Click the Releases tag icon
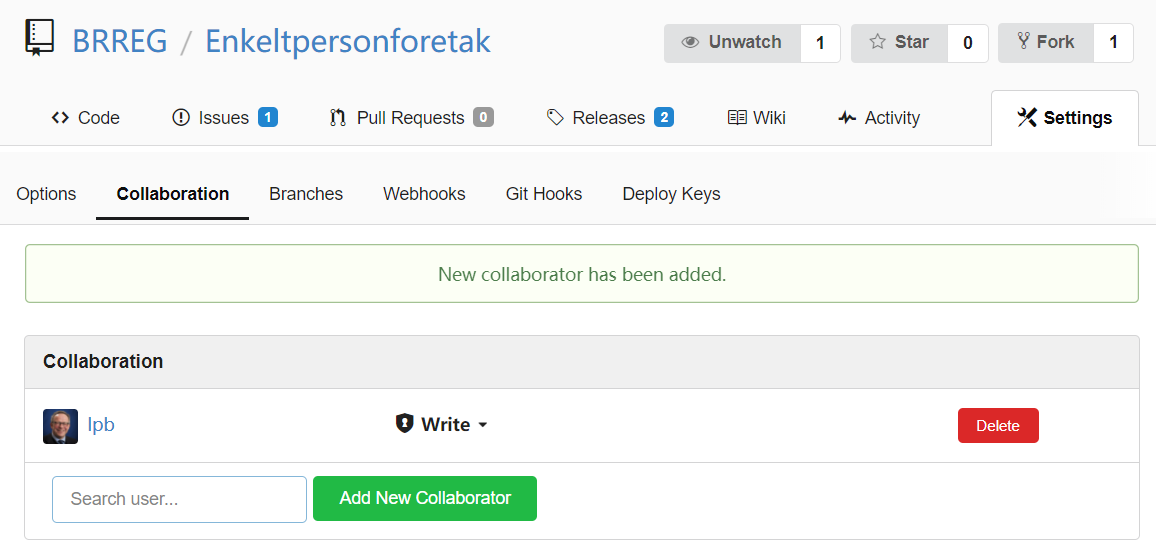 click(555, 118)
